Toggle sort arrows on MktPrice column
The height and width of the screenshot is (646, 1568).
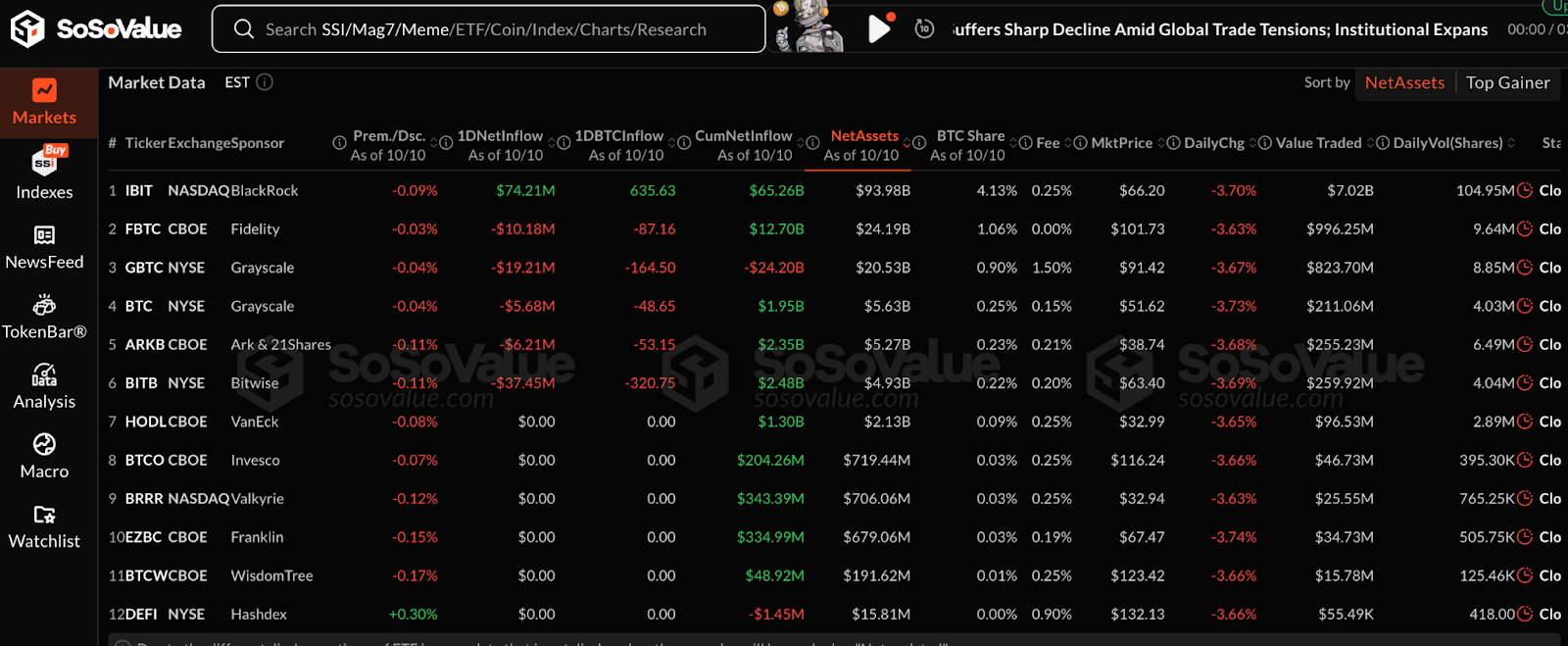pyautogui.click(x=1161, y=143)
